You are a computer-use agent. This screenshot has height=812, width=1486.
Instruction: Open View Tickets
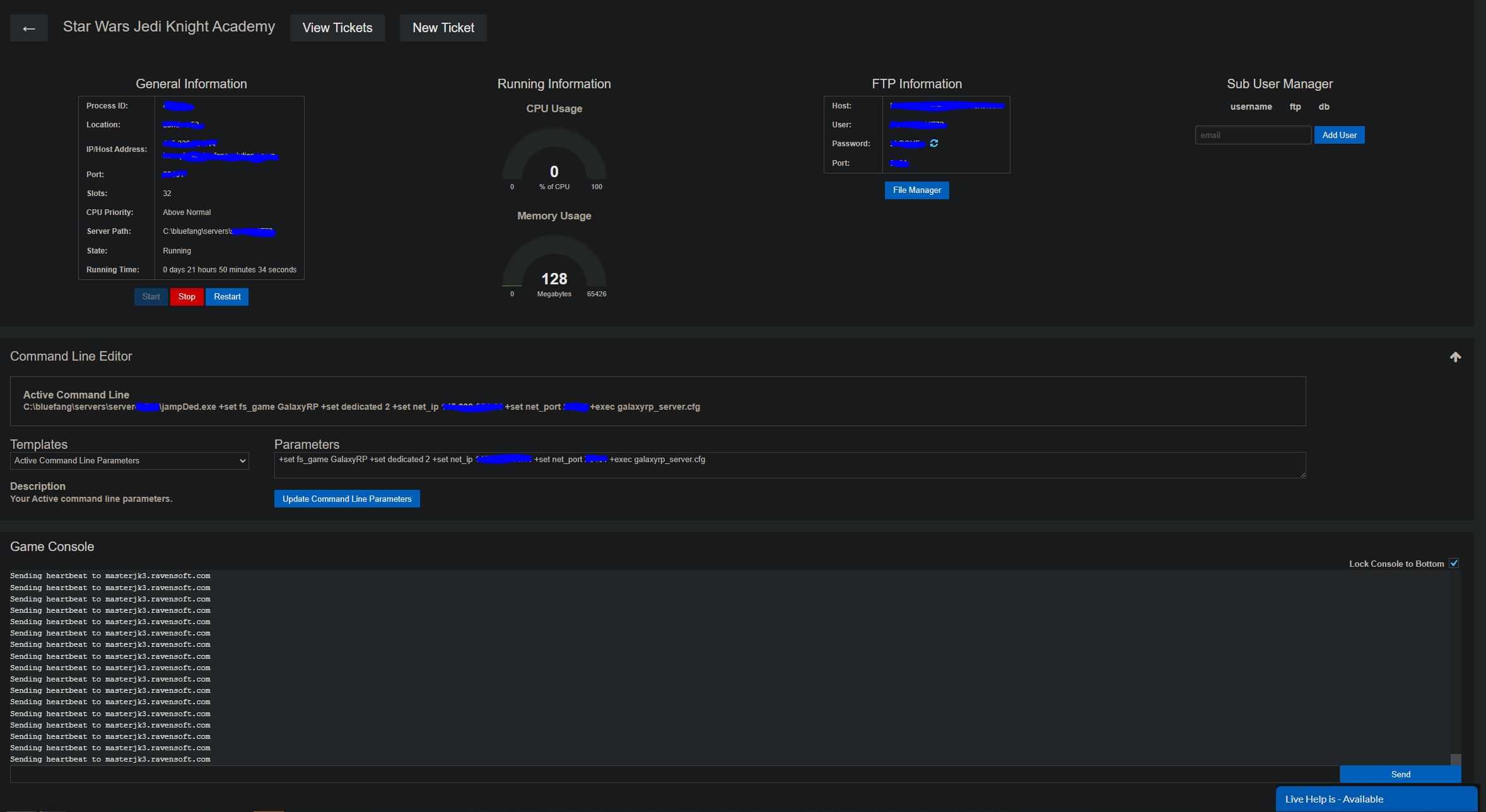click(337, 28)
